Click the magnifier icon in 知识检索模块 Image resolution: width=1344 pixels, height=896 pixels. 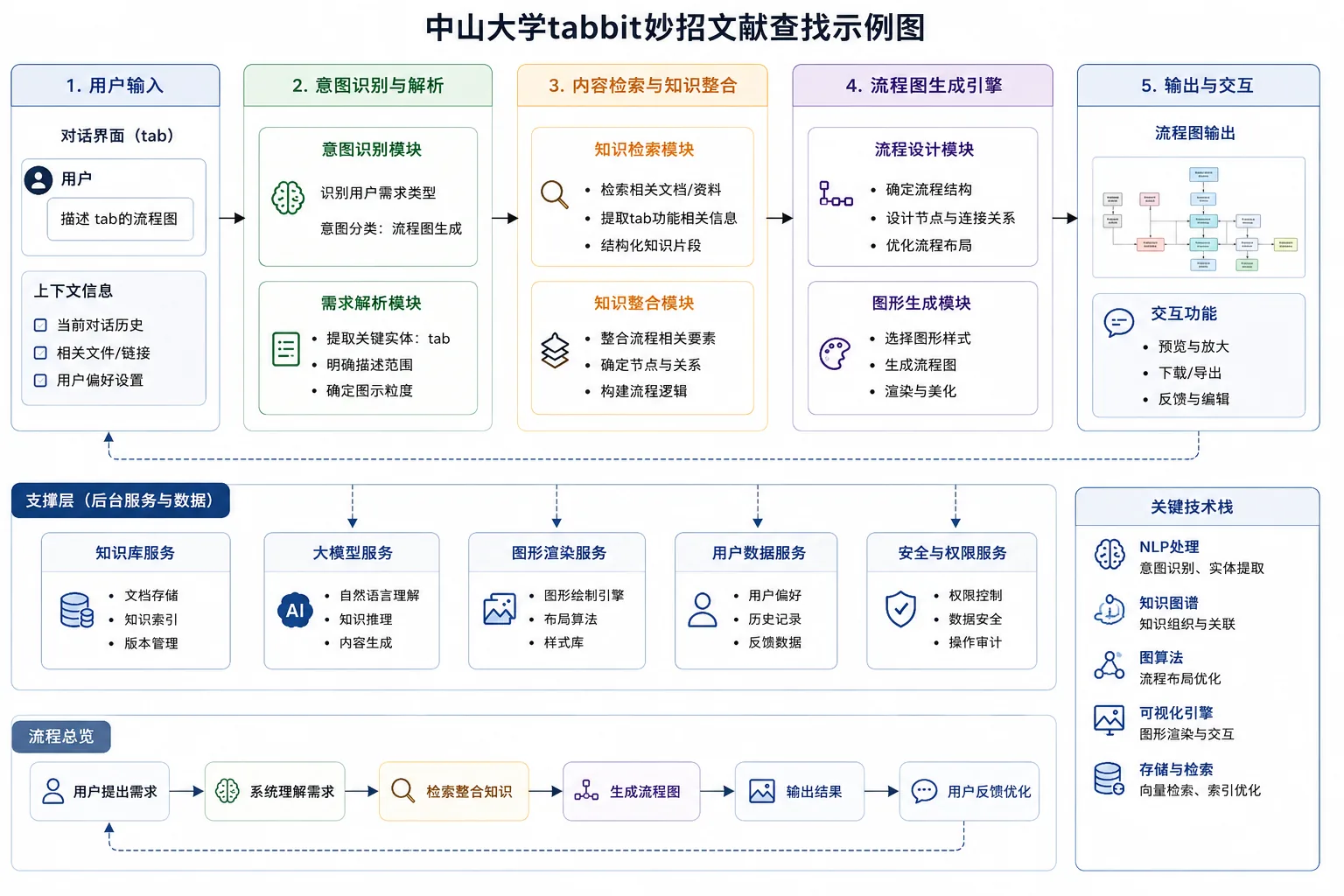pos(555,193)
